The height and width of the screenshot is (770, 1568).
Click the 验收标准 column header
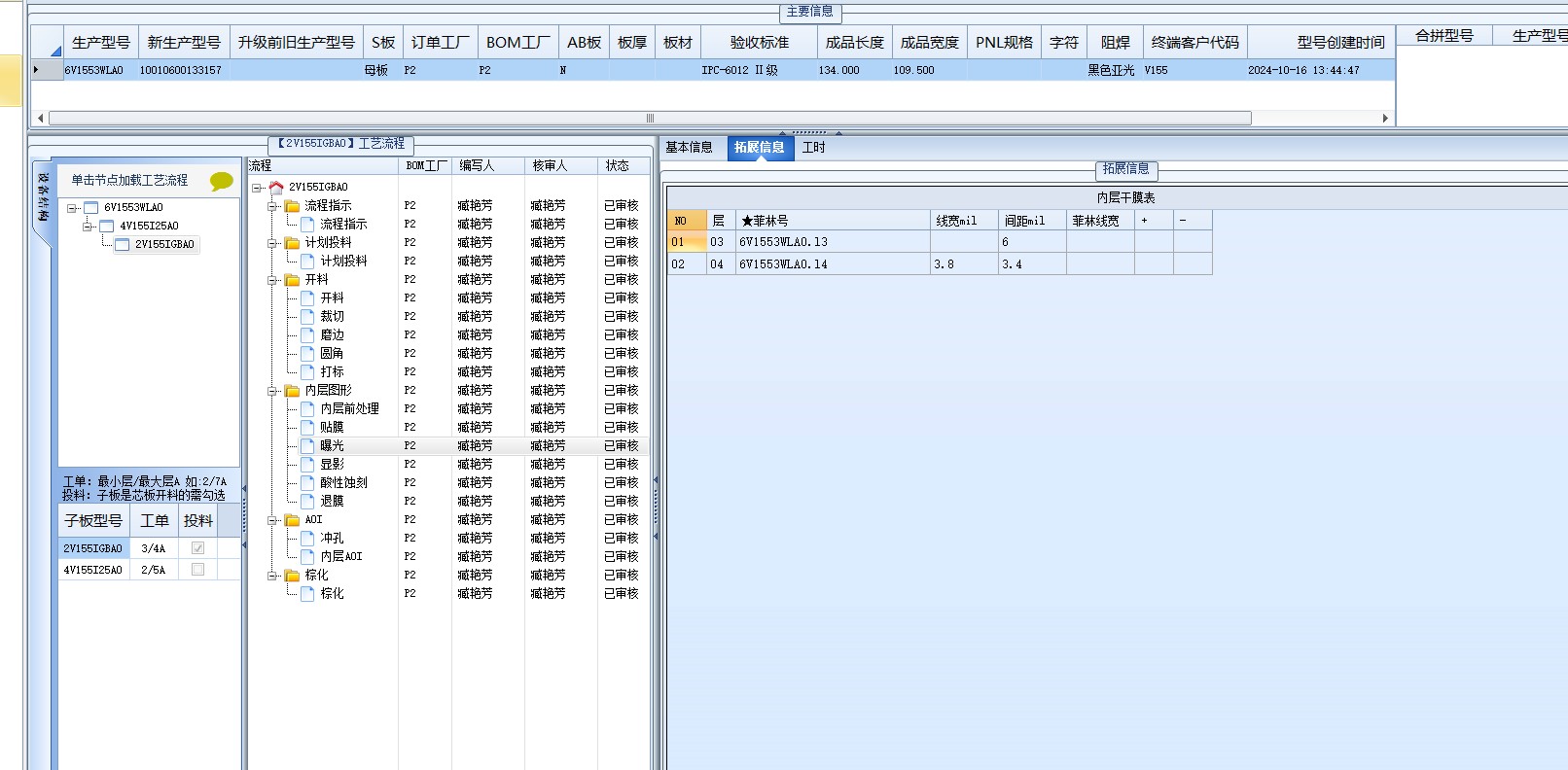point(760,43)
